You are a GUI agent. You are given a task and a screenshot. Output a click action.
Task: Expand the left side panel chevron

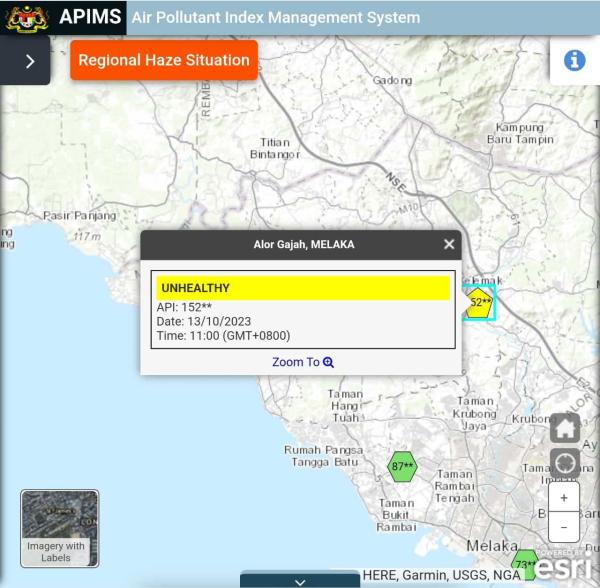point(29,61)
